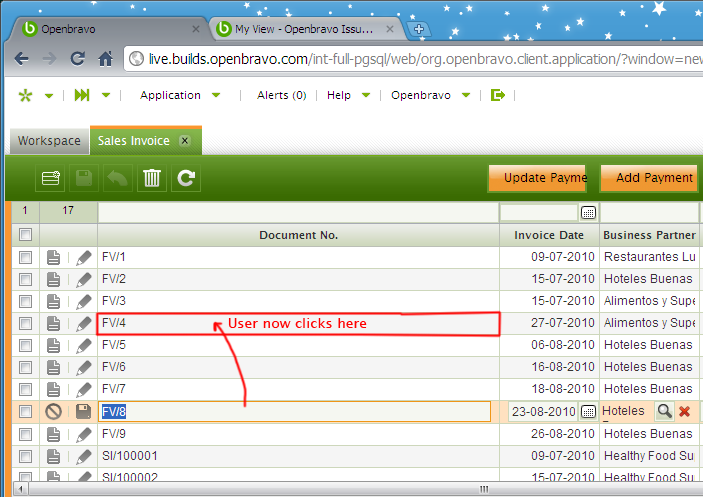Image resolution: width=703 pixels, height=497 pixels.
Task: Open invoice date filter calendar icon
Action: (x=588, y=212)
